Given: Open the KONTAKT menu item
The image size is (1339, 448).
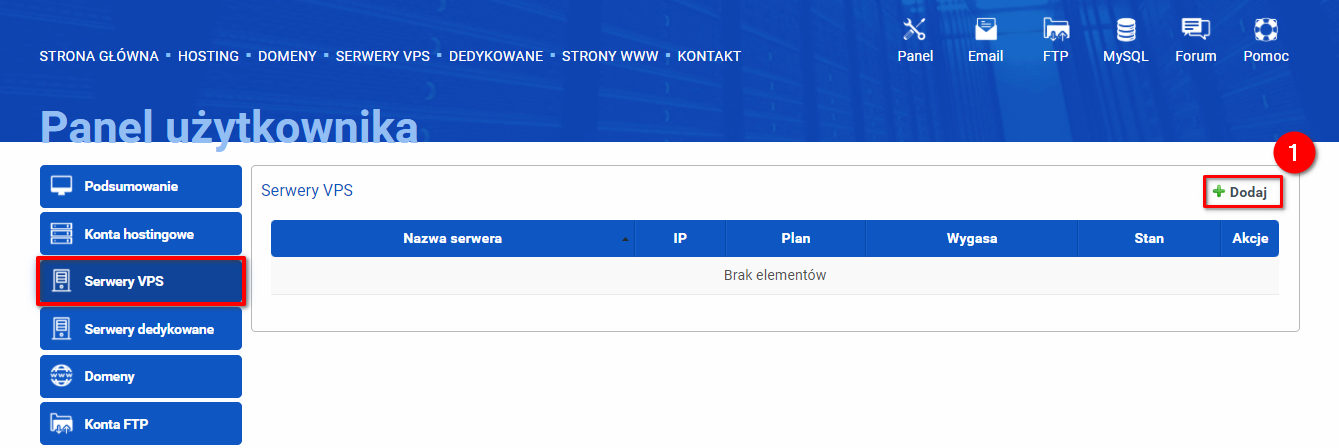Looking at the screenshot, I should [709, 56].
